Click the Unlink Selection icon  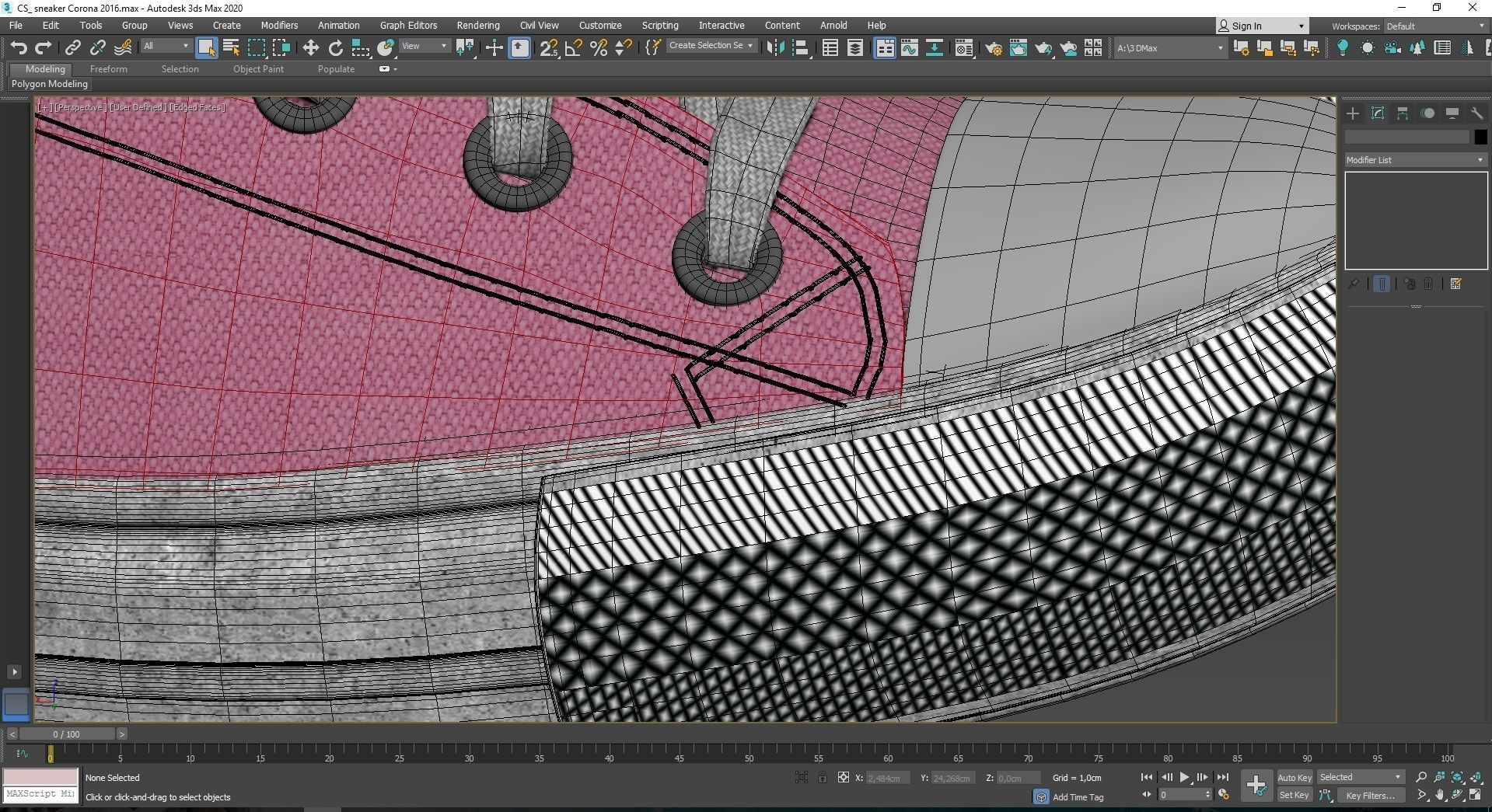(x=97, y=48)
